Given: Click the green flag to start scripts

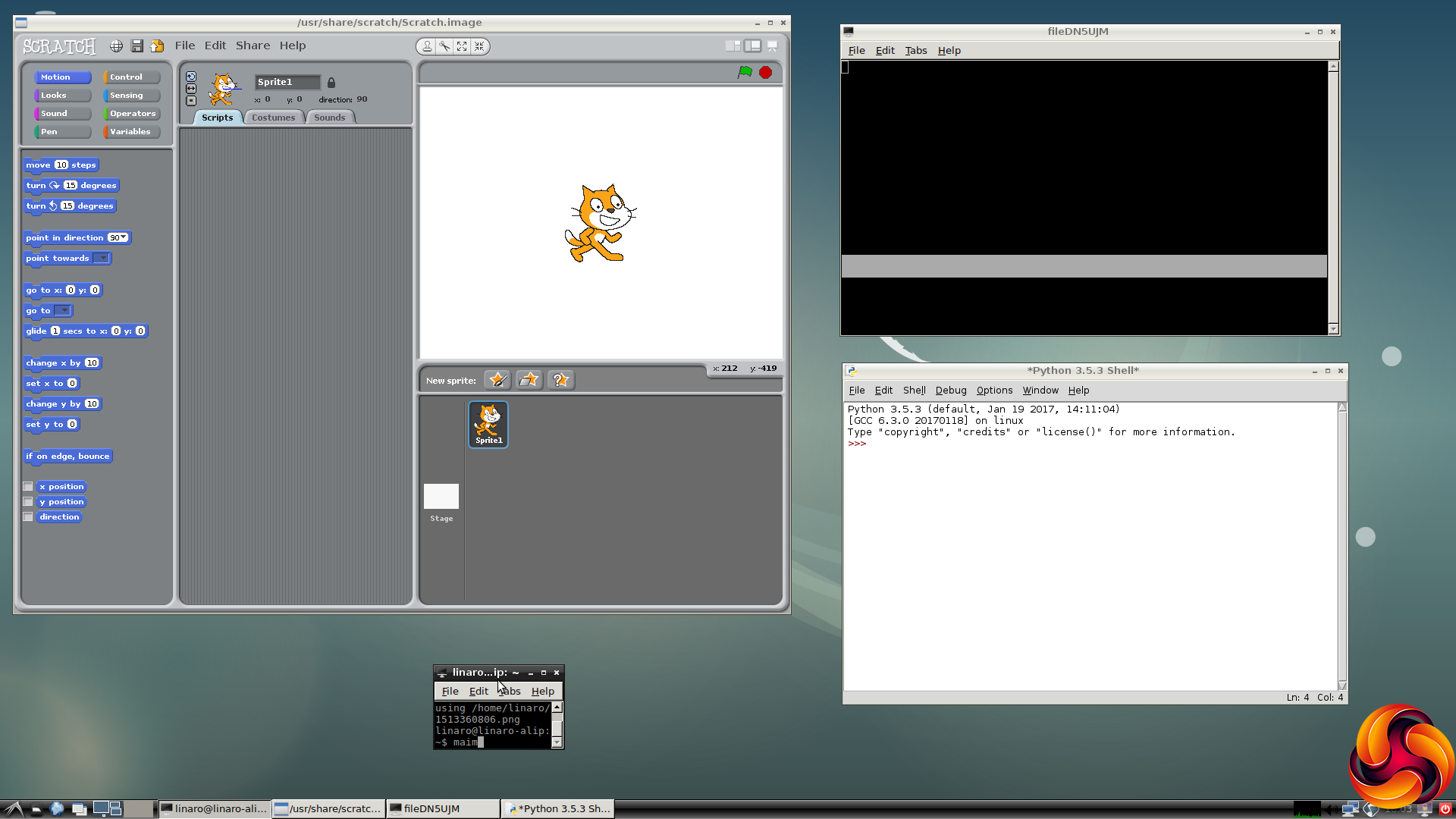Looking at the screenshot, I should (745, 72).
